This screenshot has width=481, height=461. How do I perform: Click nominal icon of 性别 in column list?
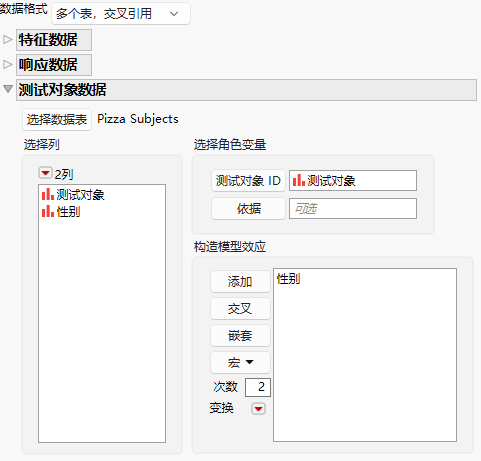[x=48, y=211]
